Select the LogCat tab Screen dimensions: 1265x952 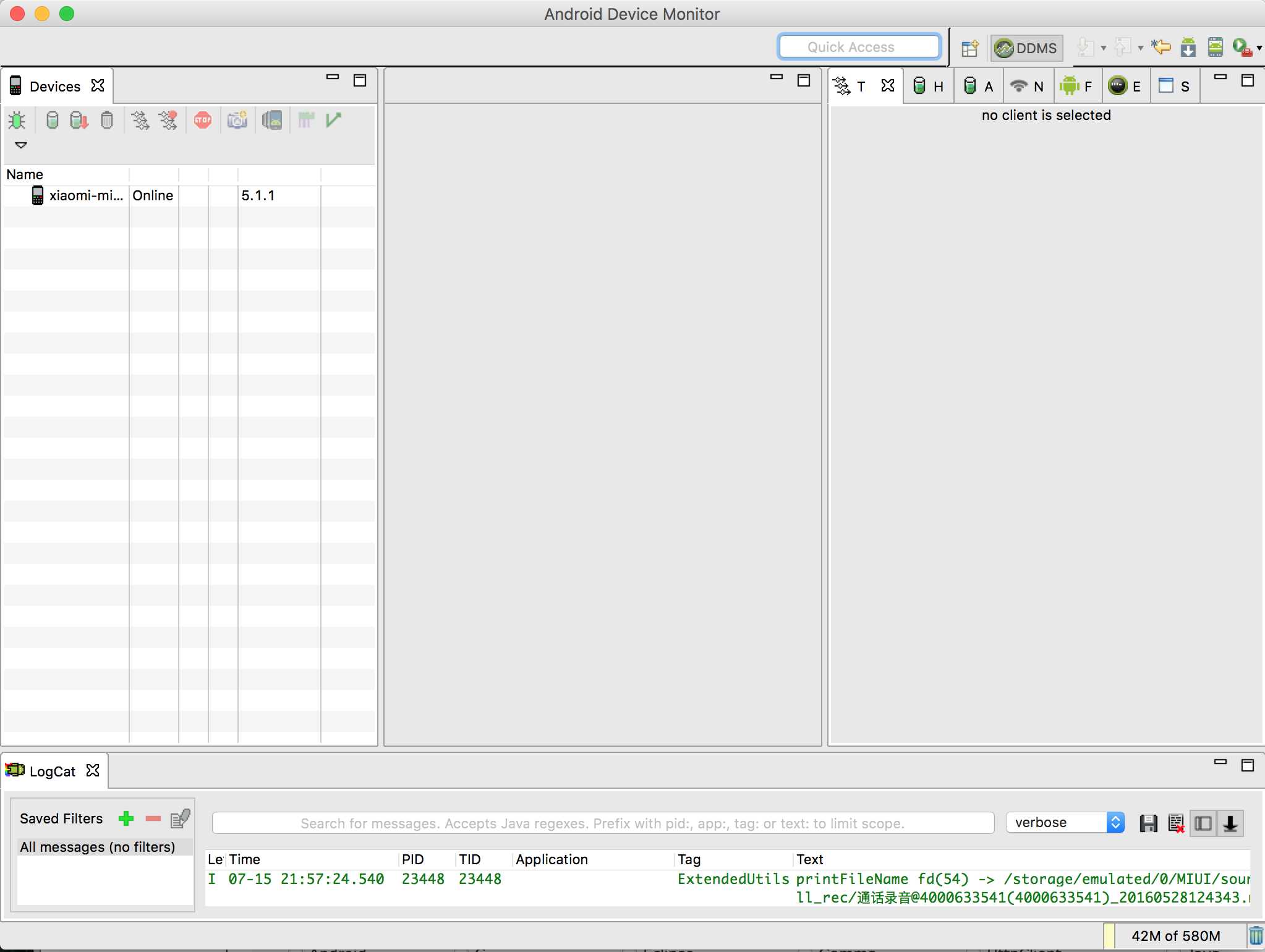point(52,771)
